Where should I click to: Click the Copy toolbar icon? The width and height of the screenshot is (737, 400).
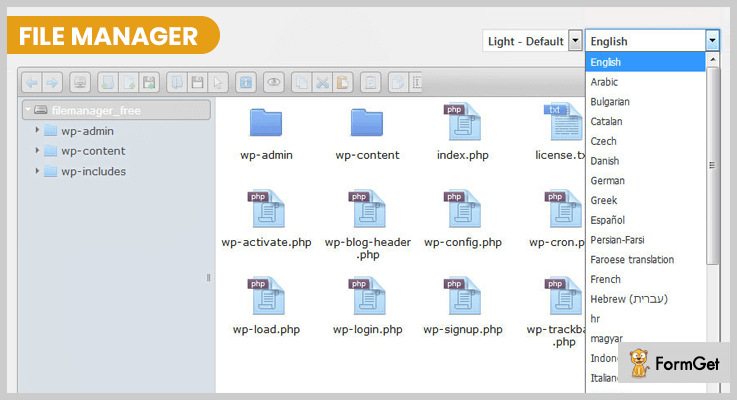coord(301,83)
